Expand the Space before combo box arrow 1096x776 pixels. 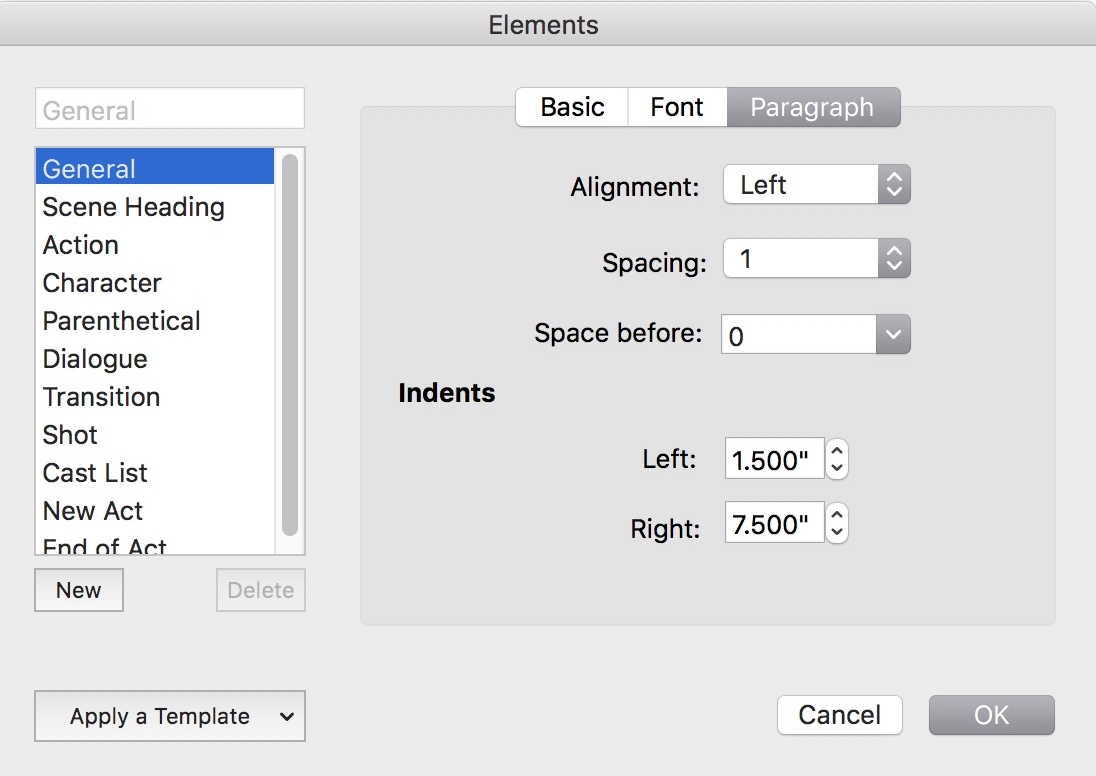[x=893, y=334]
